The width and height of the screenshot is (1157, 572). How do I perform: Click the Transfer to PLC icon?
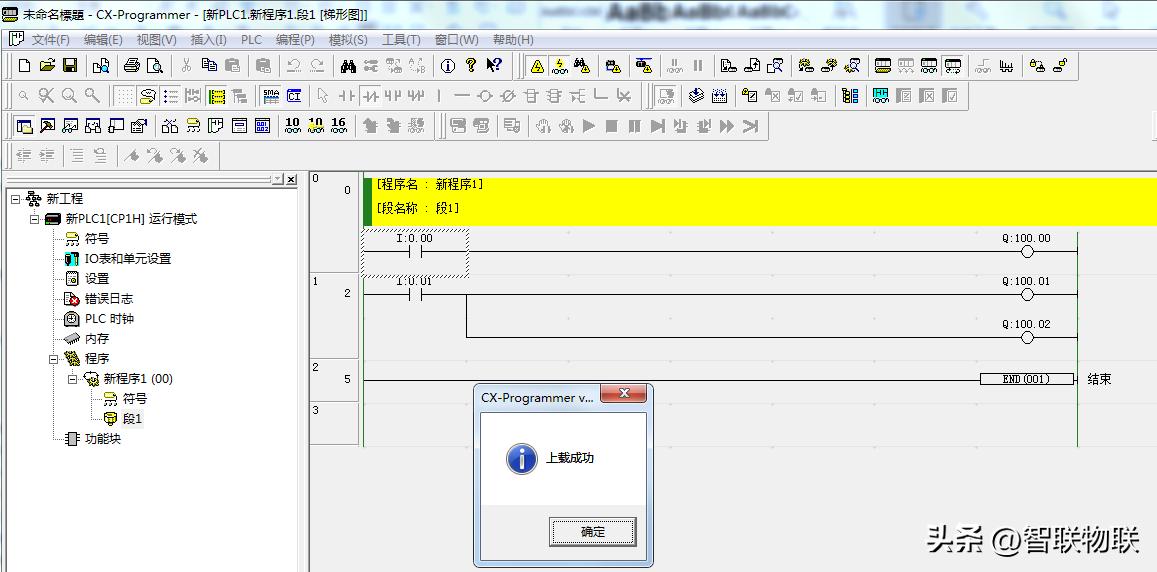[729, 66]
